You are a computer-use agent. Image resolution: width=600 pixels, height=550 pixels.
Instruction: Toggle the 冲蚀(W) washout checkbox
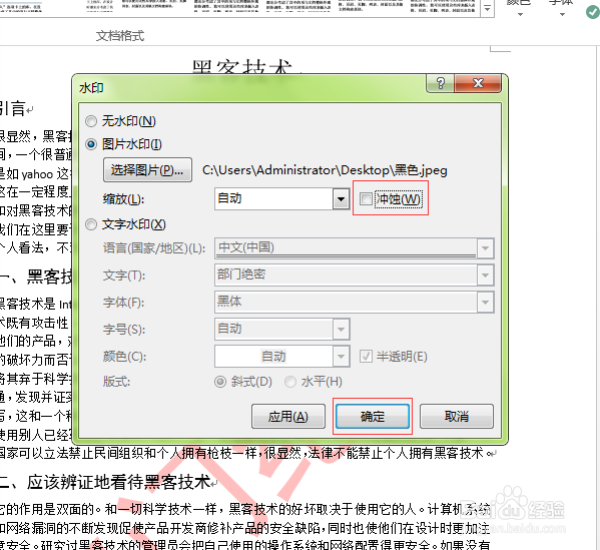(366, 199)
